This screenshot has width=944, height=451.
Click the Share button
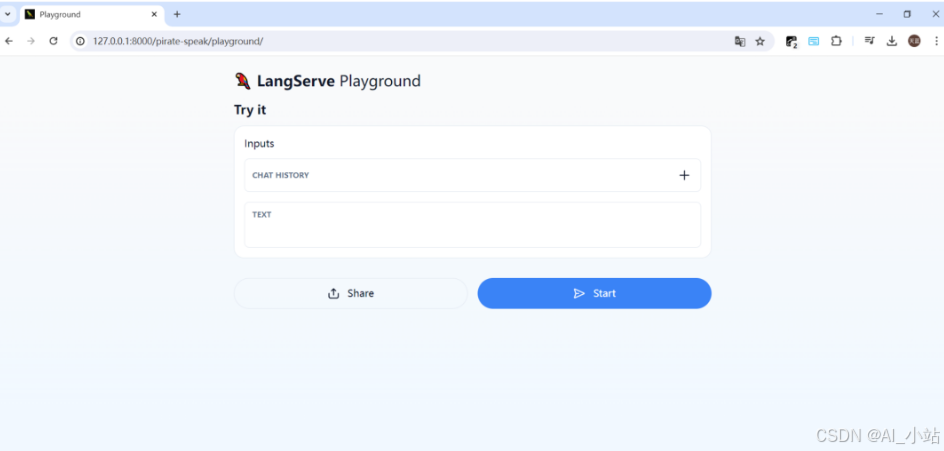coord(350,293)
